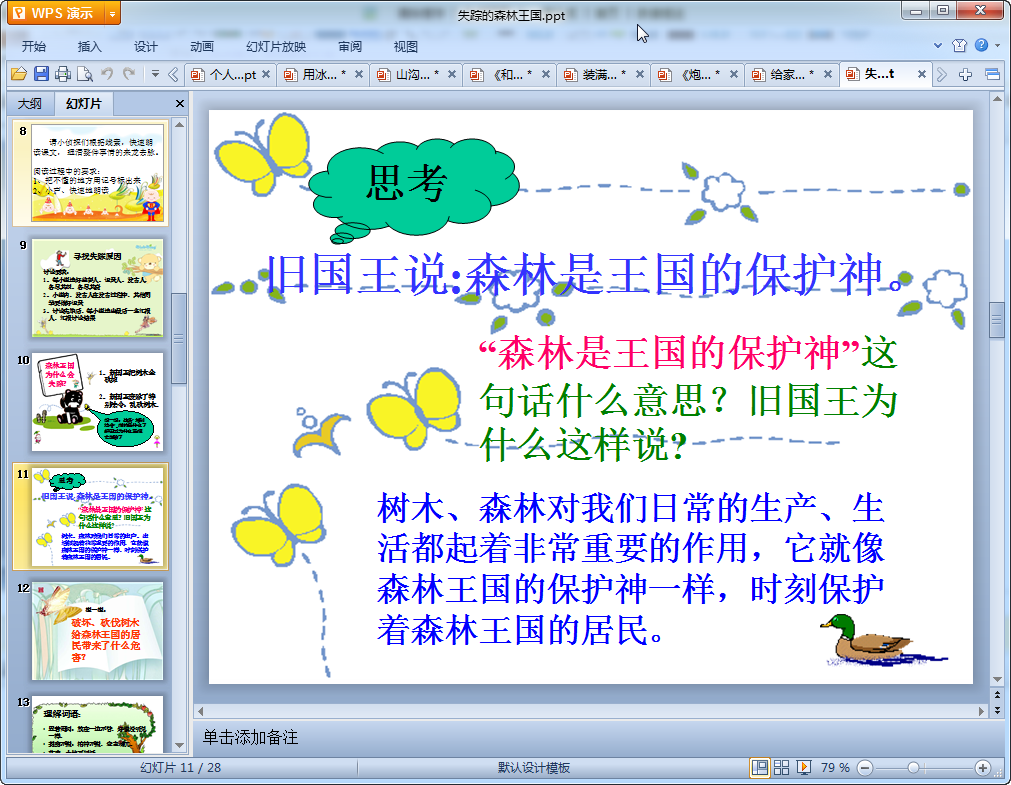Open WPS 演示 application menu
The width and height of the screenshot is (1011, 785).
tap(55, 13)
